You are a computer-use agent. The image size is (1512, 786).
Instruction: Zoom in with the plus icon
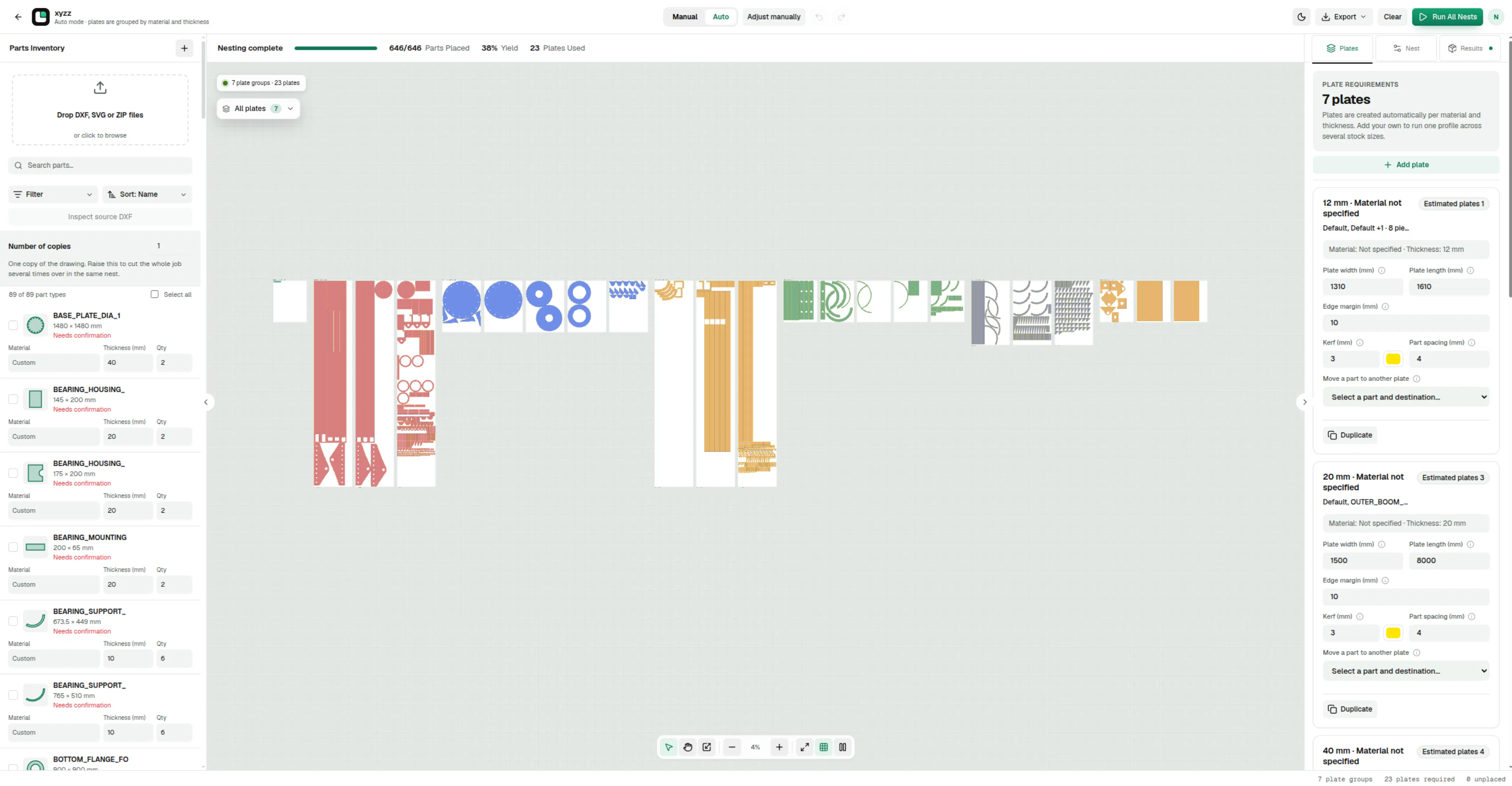click(x=779, y=747)
